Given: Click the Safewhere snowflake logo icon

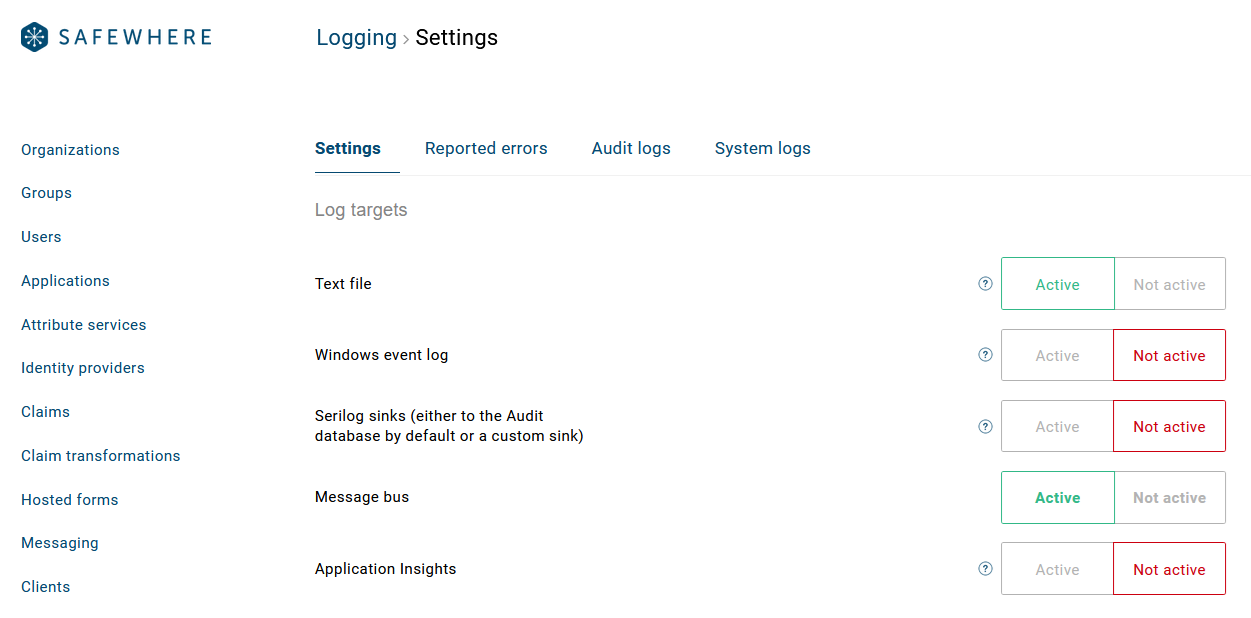Looking at the screenshot, I should (x=35, y=38).
